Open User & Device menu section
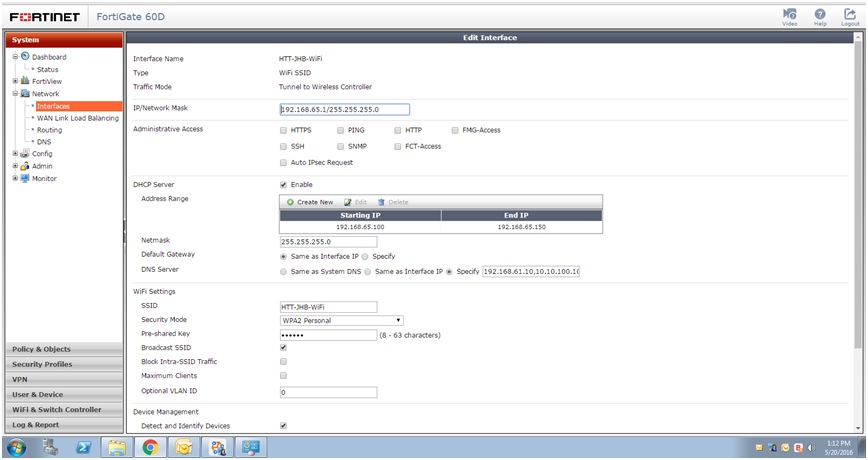The image size is (868, 460). click(64, 395)
